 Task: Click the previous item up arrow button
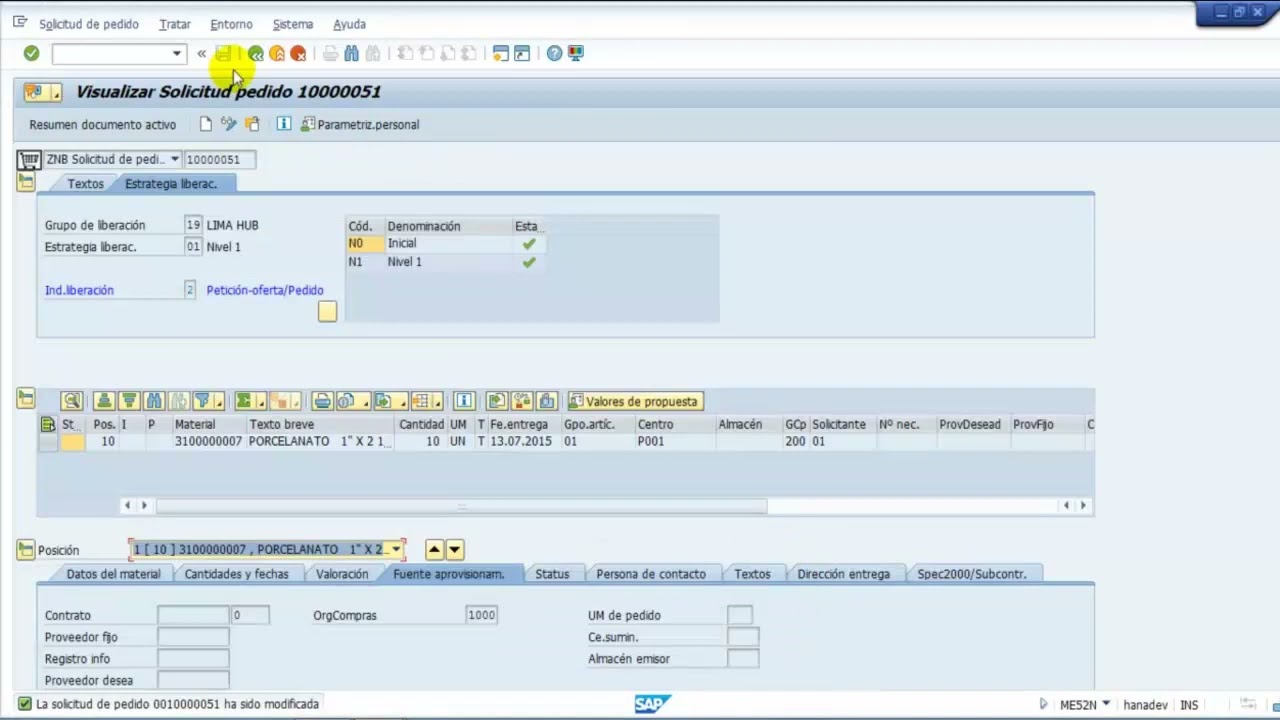click(x=434, y=549)
